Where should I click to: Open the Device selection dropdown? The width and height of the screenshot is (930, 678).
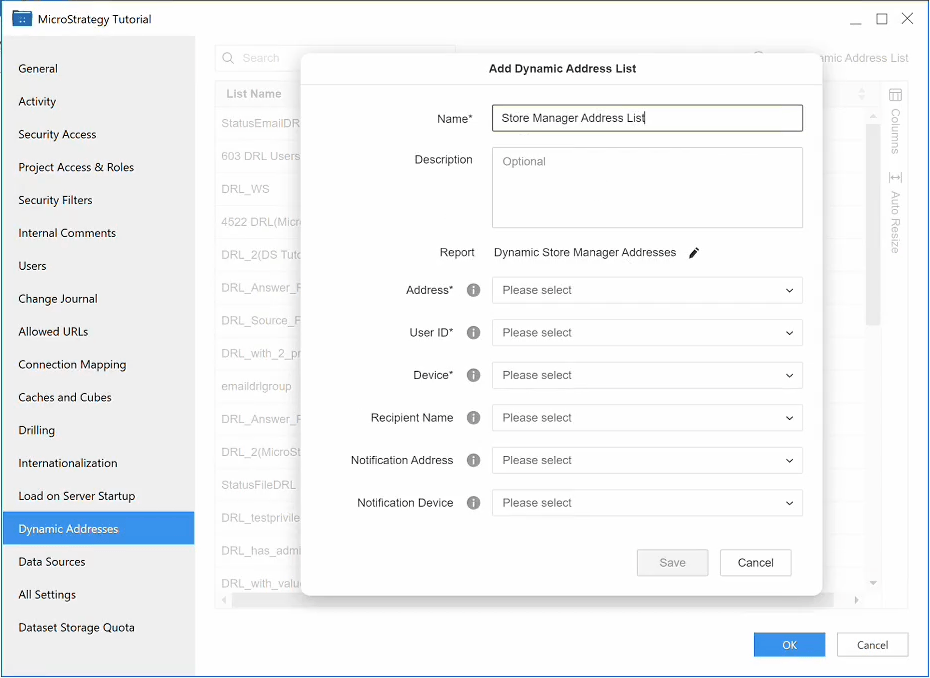pyautogui.click(x=647, y=376)
